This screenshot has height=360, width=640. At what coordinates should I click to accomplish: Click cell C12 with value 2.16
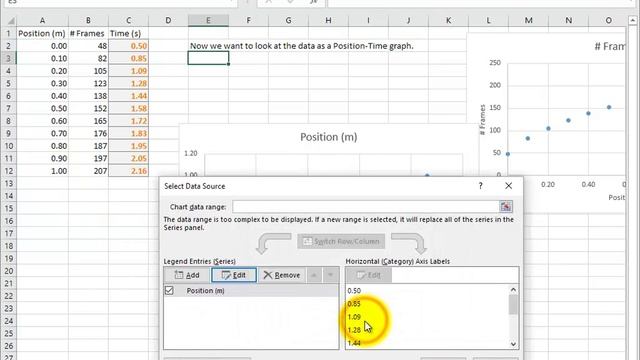129,171
